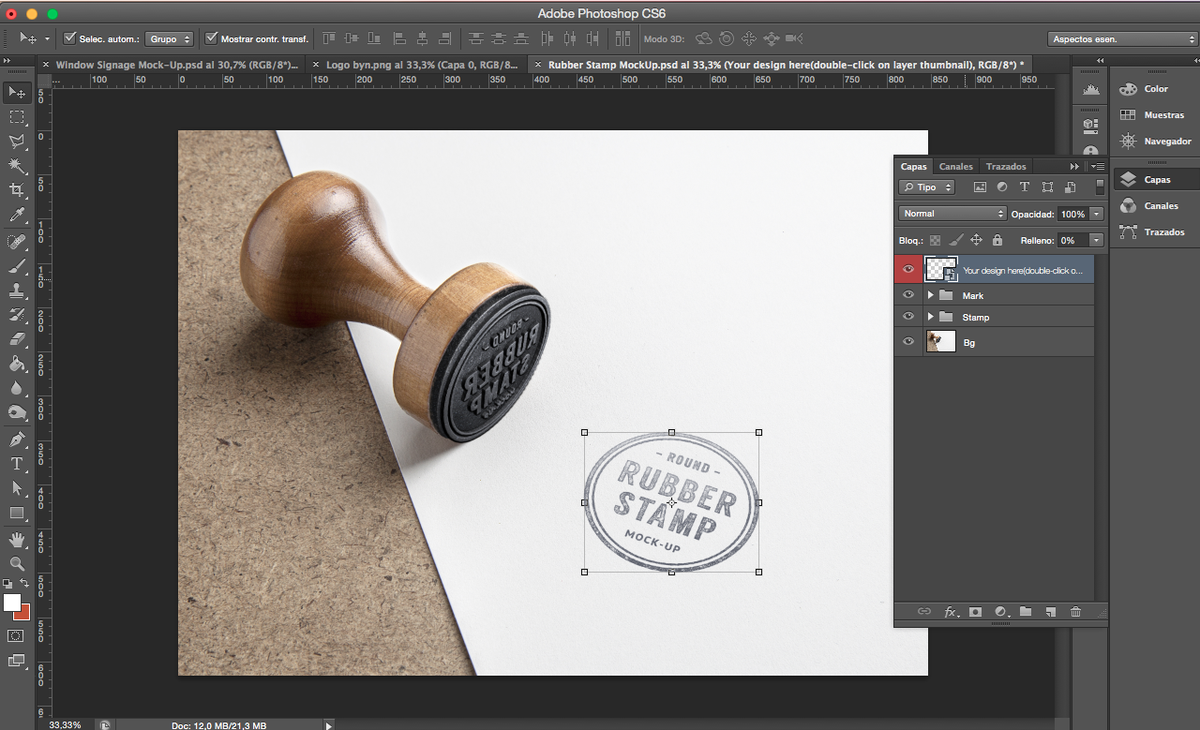
Task: Switch to the Canales tab
Action: pos(956,167)
